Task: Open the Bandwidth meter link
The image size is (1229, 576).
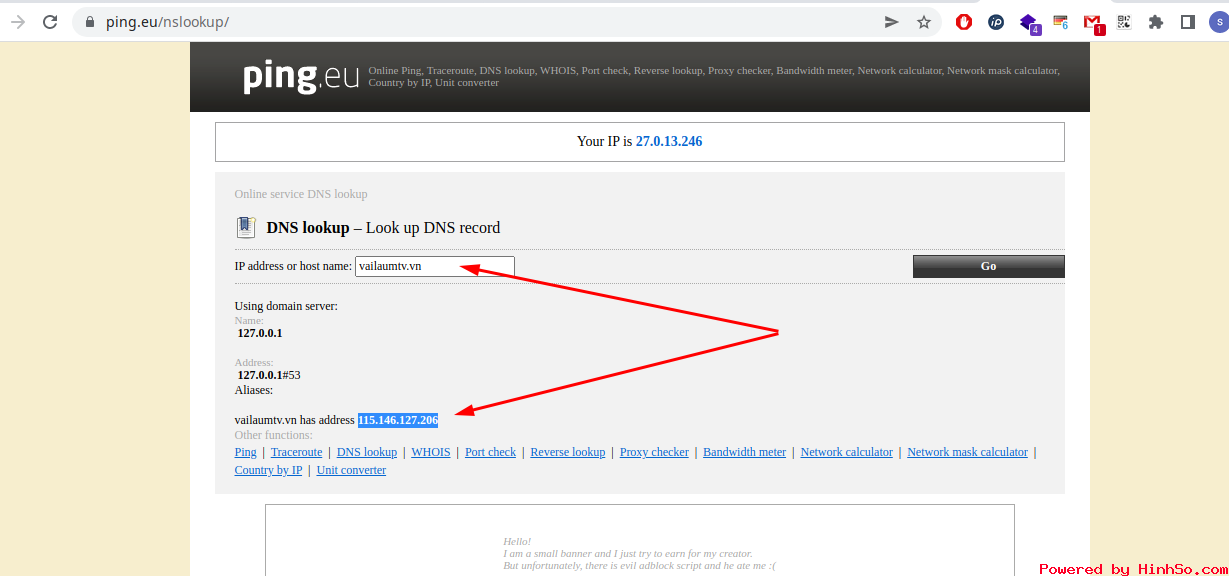Action: pos(744,452)
